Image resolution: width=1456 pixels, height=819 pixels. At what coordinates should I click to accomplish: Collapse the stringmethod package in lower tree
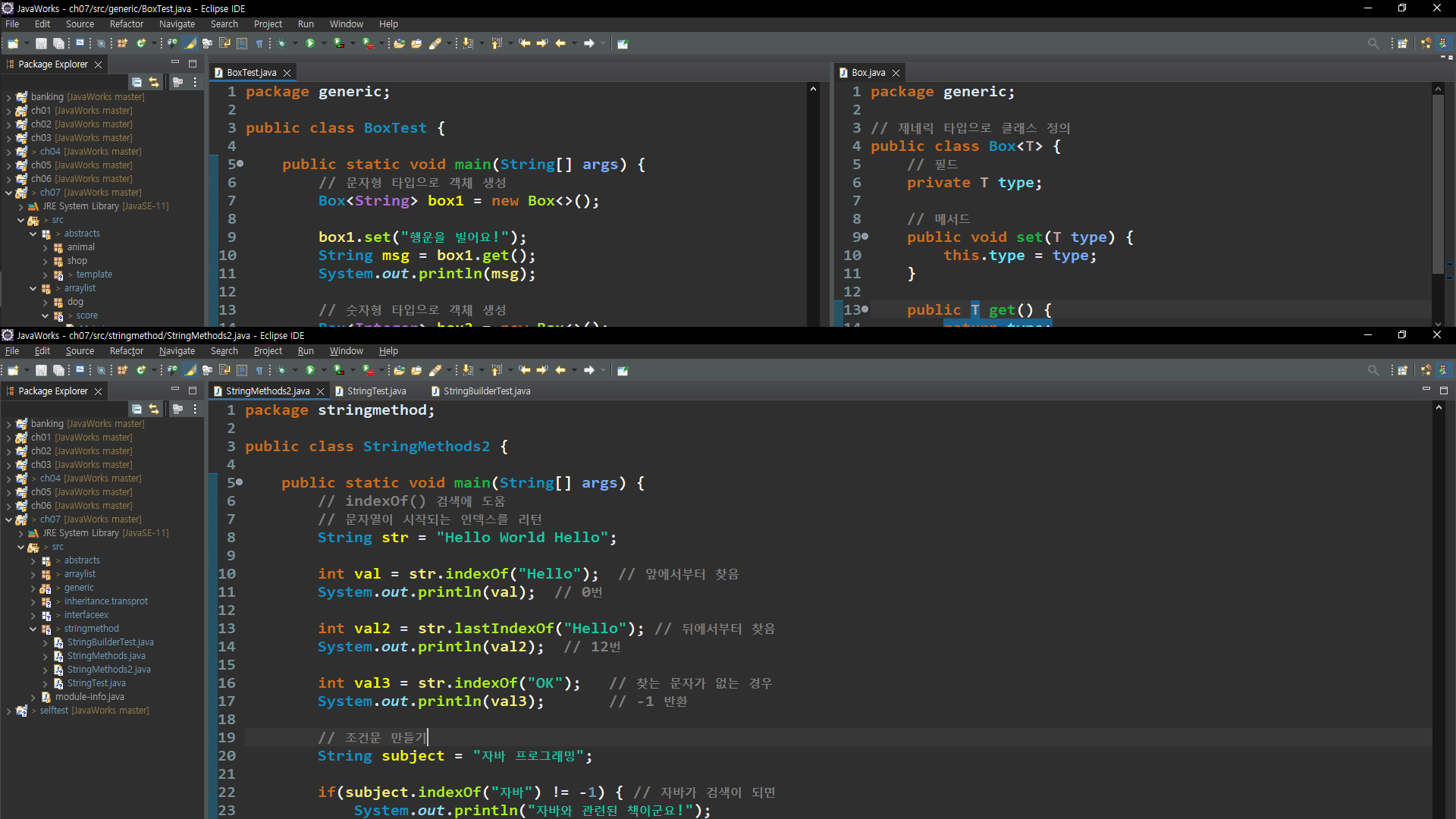(x=33, y=629)
